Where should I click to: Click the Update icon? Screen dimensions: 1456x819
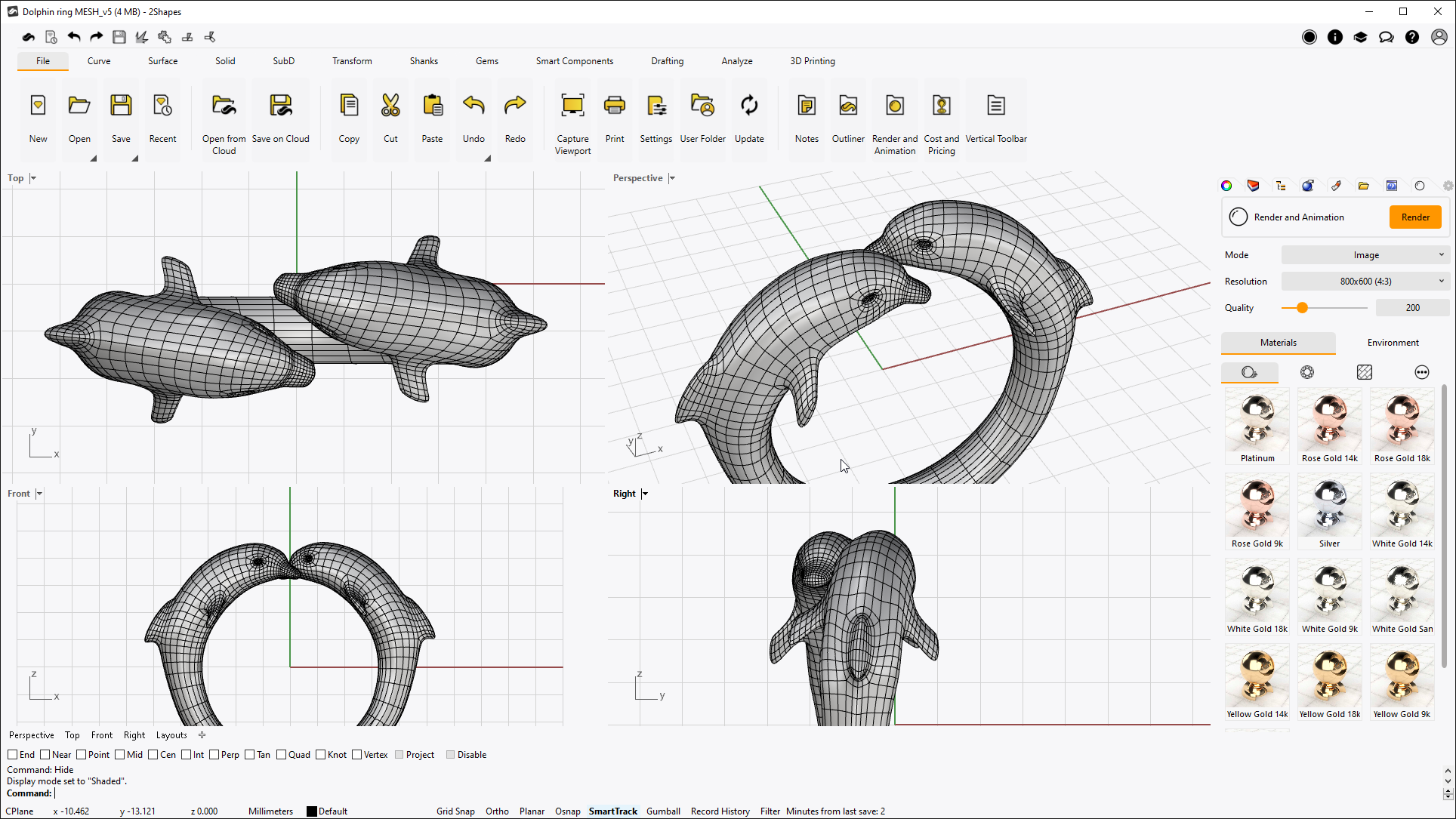pos(749,106)
